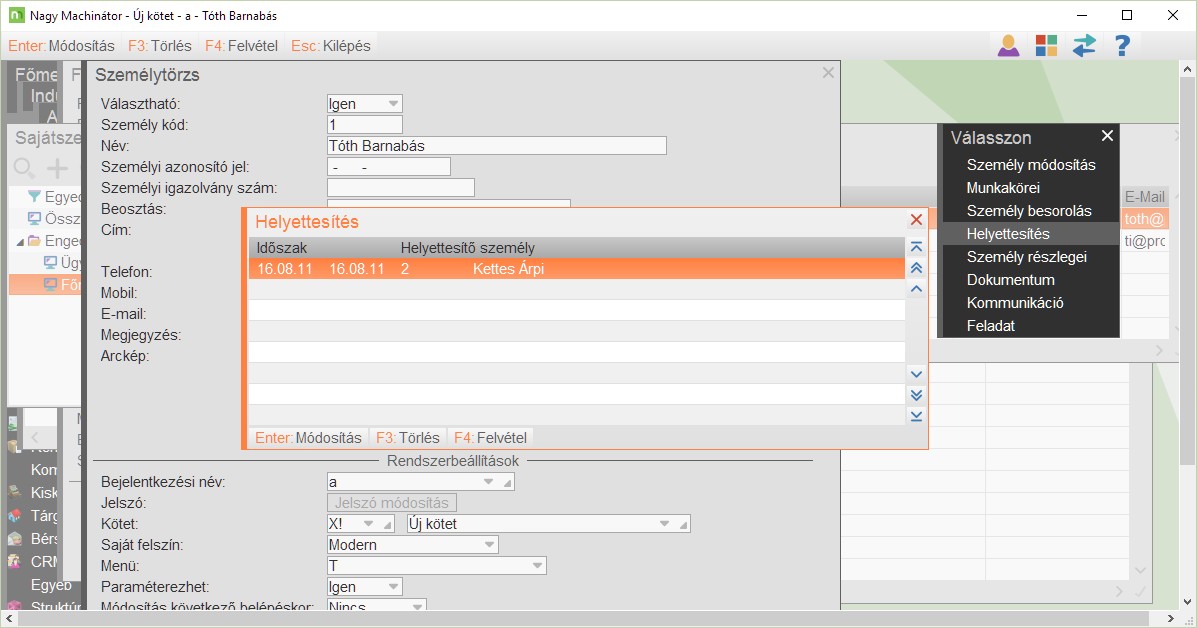The image size is (1197, 628).
Task: Click F4: Felvétel in Helyettesítés dialog
Action: coord(490,438)
